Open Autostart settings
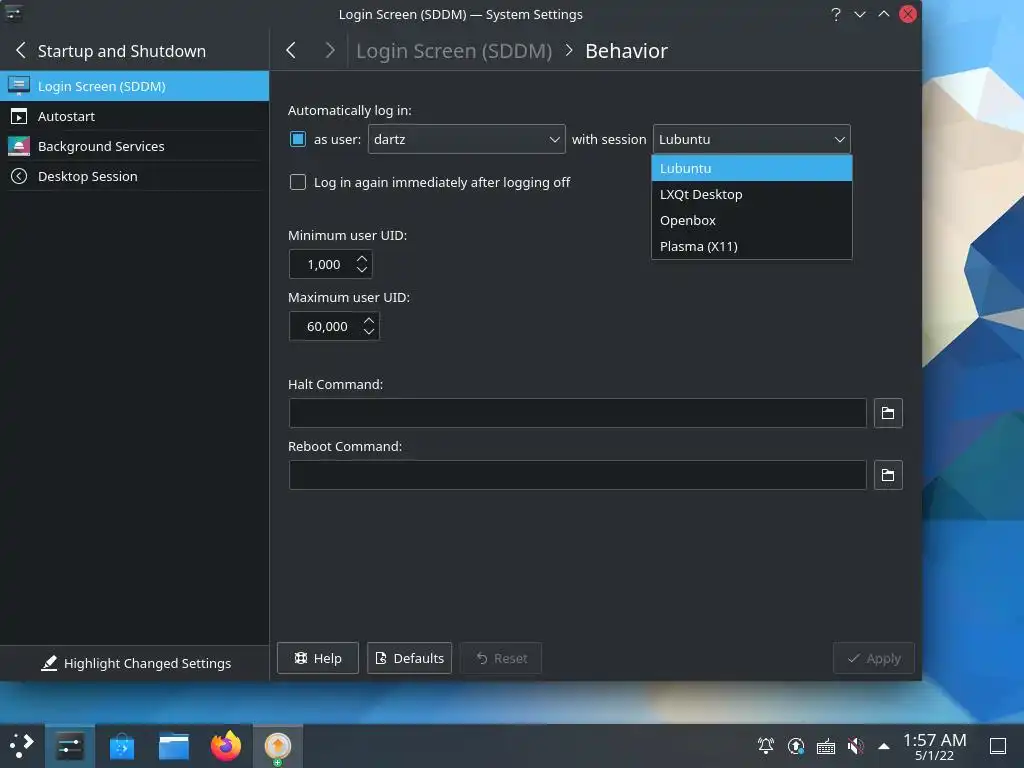The width and height of the screenshot is (1024, 768). [135, 116]
